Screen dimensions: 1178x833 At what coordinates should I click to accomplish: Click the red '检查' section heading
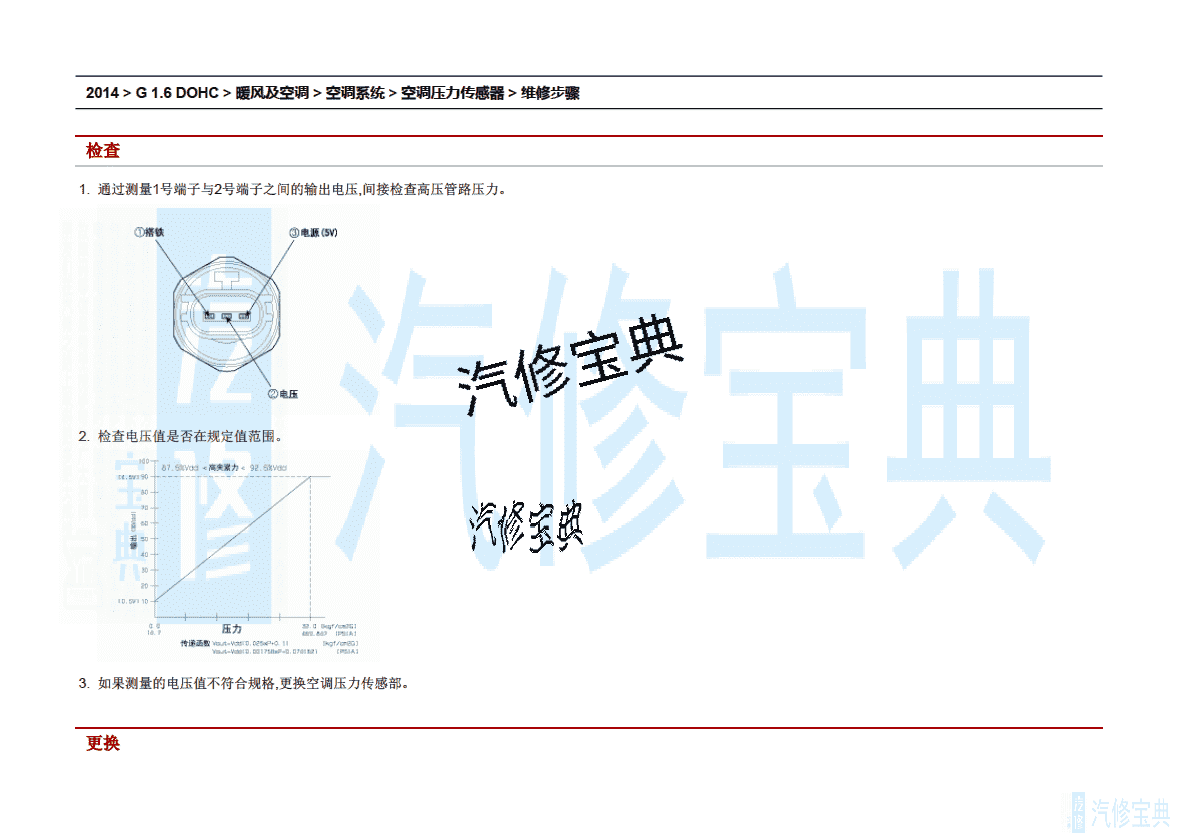pos(103,150)
